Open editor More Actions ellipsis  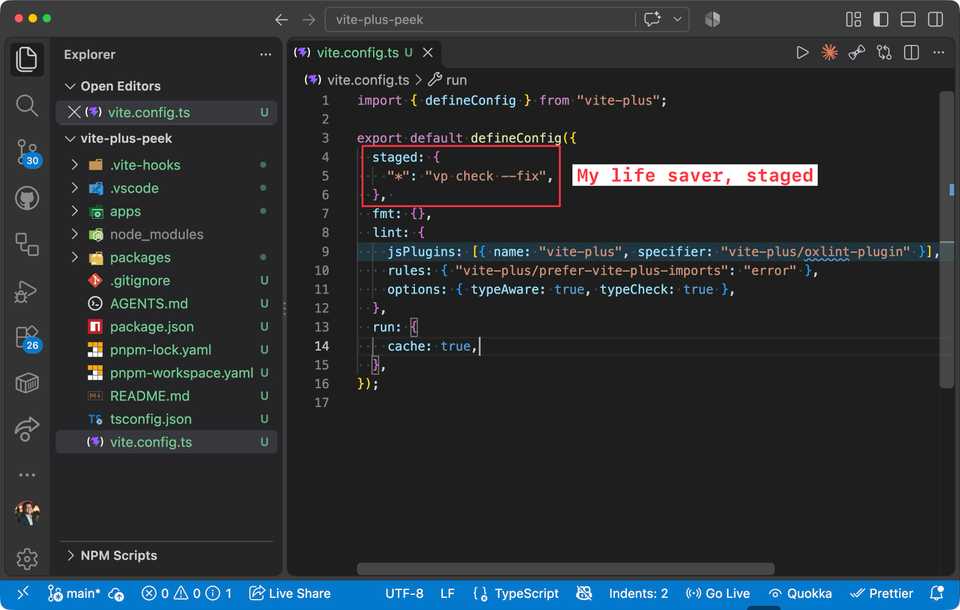939,53
